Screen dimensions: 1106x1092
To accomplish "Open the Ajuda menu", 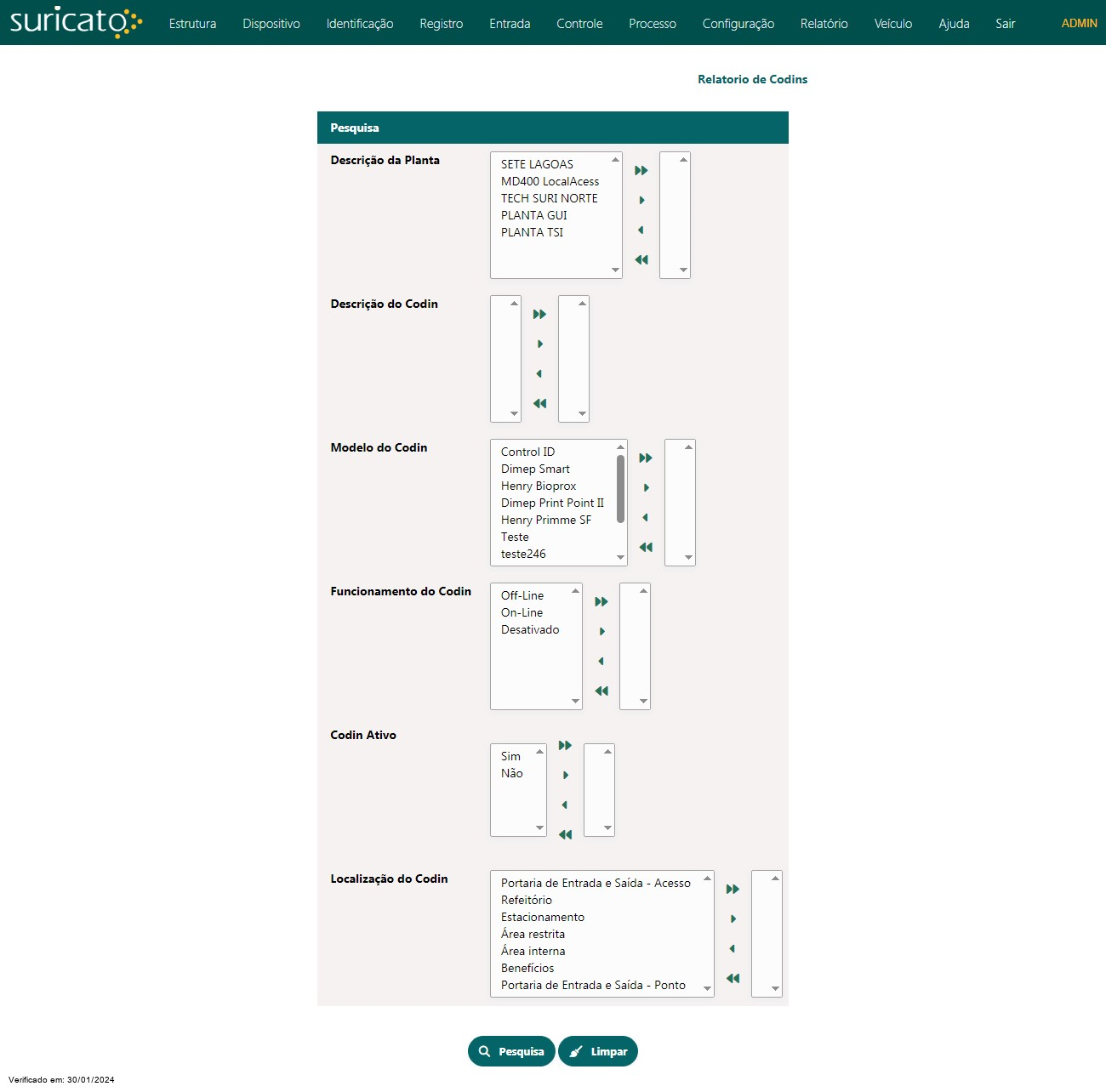I will (x=954, y=24).
